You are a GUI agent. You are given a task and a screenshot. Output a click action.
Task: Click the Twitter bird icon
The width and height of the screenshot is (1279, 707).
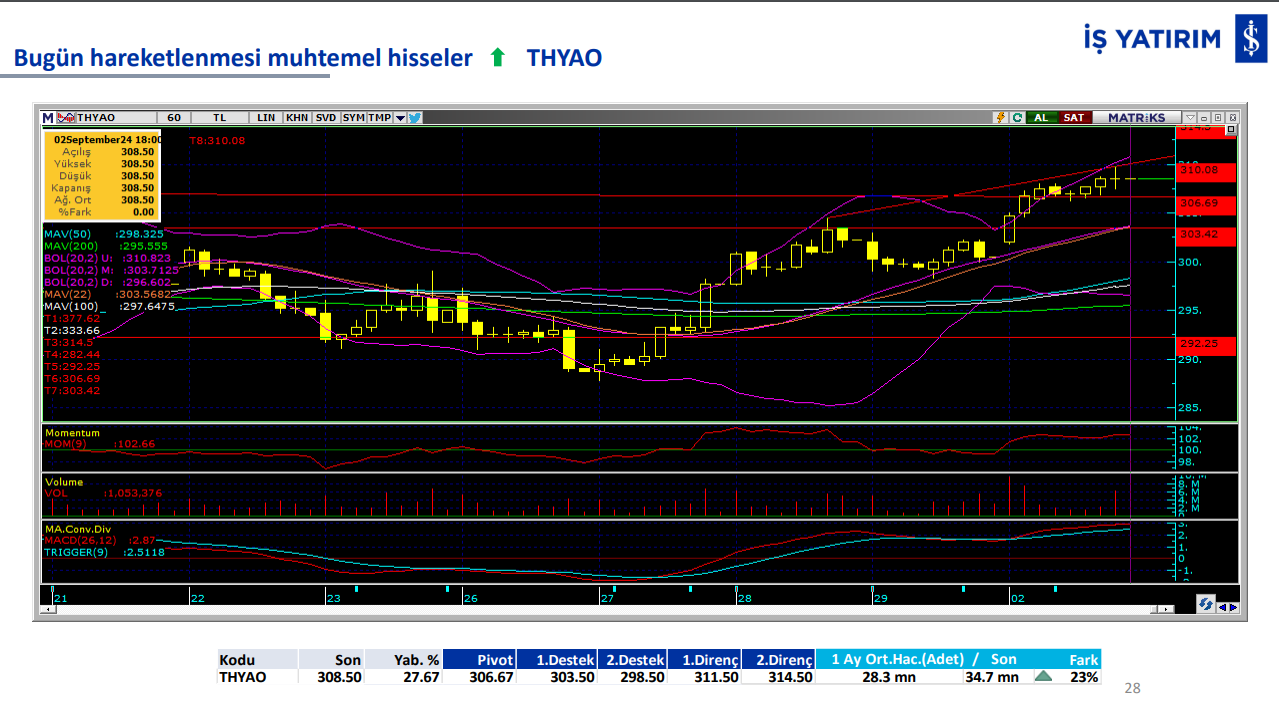tap(415, 118)
